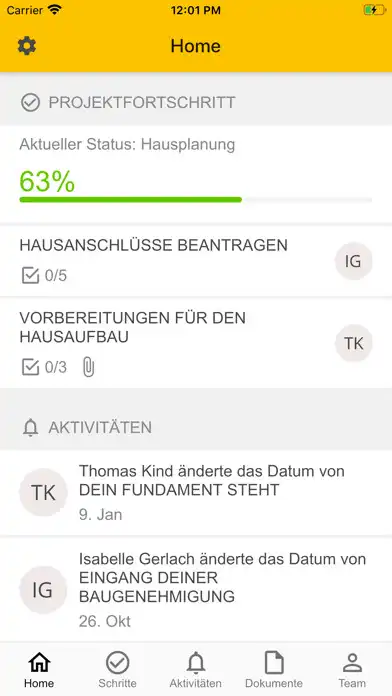
Task: Select the Home tab
Action: 39,669
